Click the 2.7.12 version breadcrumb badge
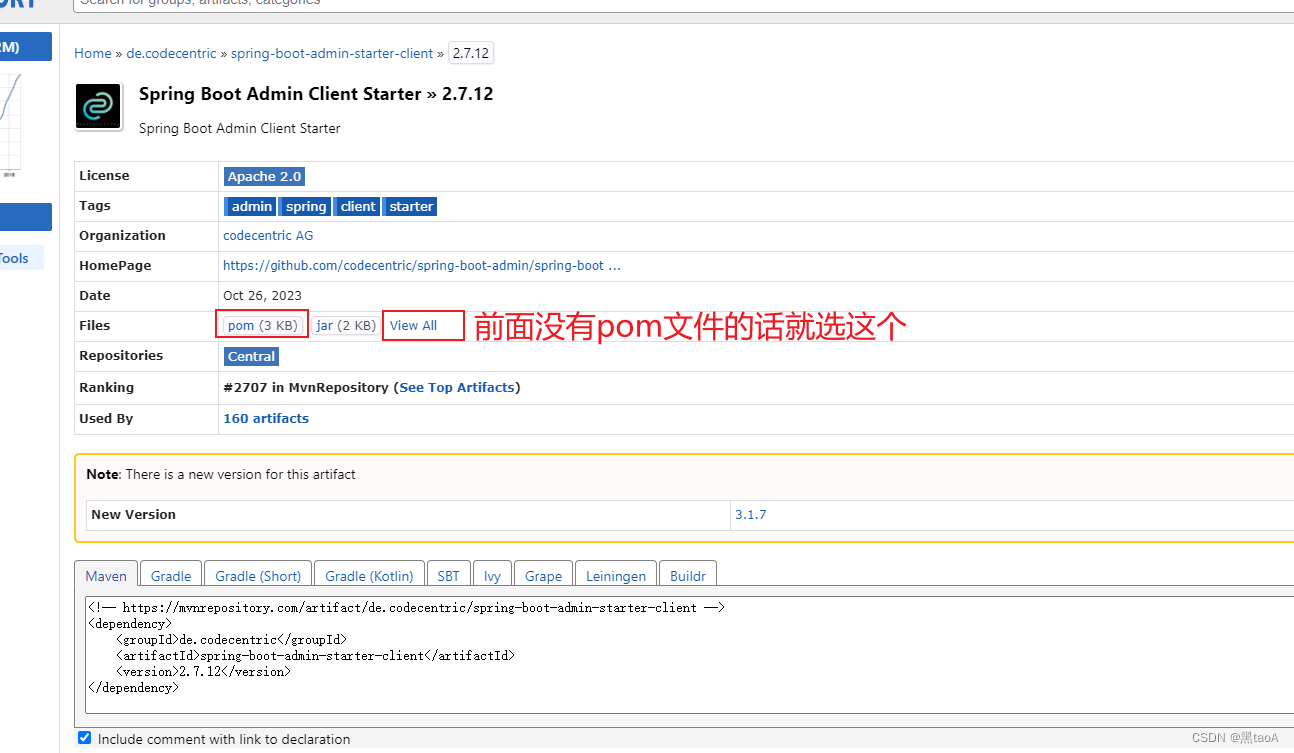Image resolution: width=1294 pixels, height=753 pixels. click(x=470, y=53)
